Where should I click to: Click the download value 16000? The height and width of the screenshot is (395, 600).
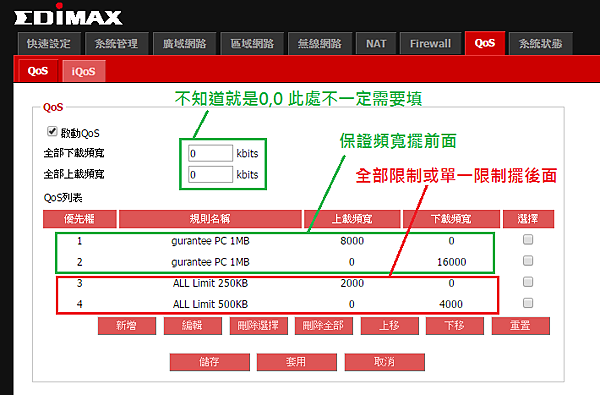tap(452, 262)
